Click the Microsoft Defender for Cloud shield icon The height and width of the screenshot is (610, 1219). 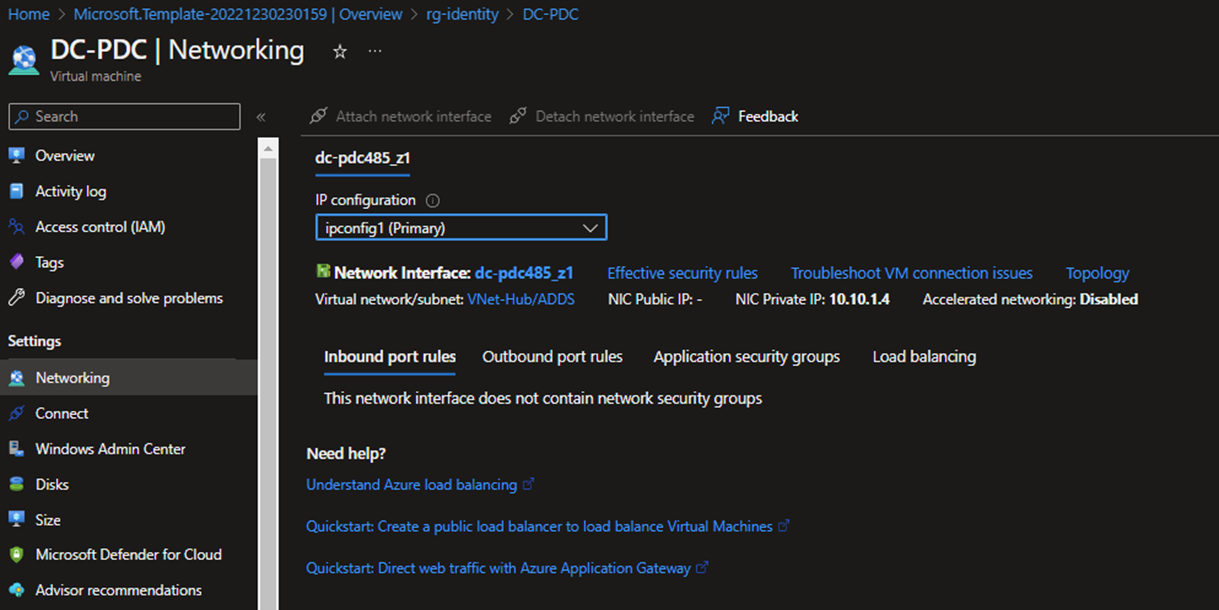16,554
